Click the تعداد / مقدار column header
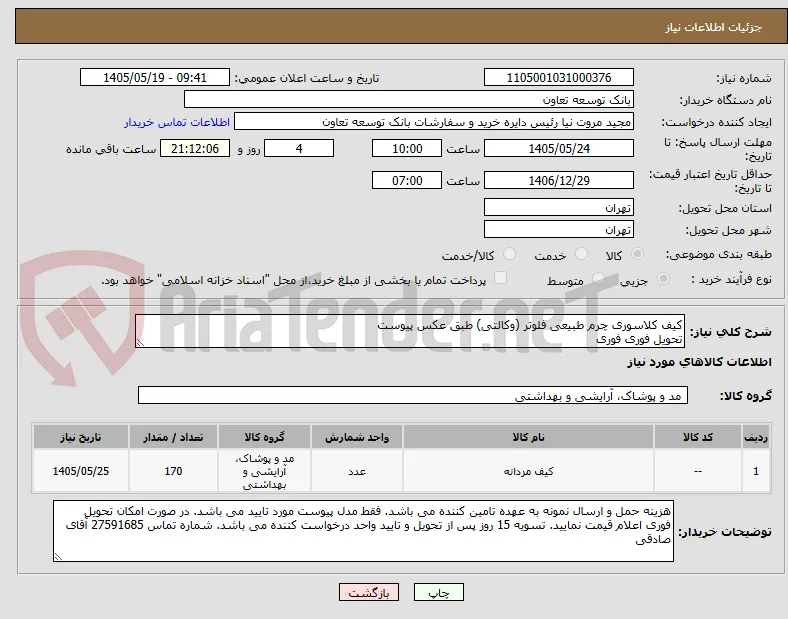The image size is (788, 619). [173, 437]
